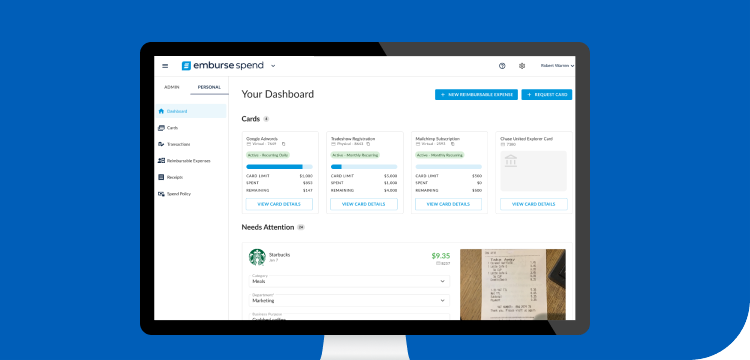Image resolution: width=750 pixels, height=360 pixels.
Task: Click the Starbucks merchant name
Action: pyautogui.click(x=279, y=255)
